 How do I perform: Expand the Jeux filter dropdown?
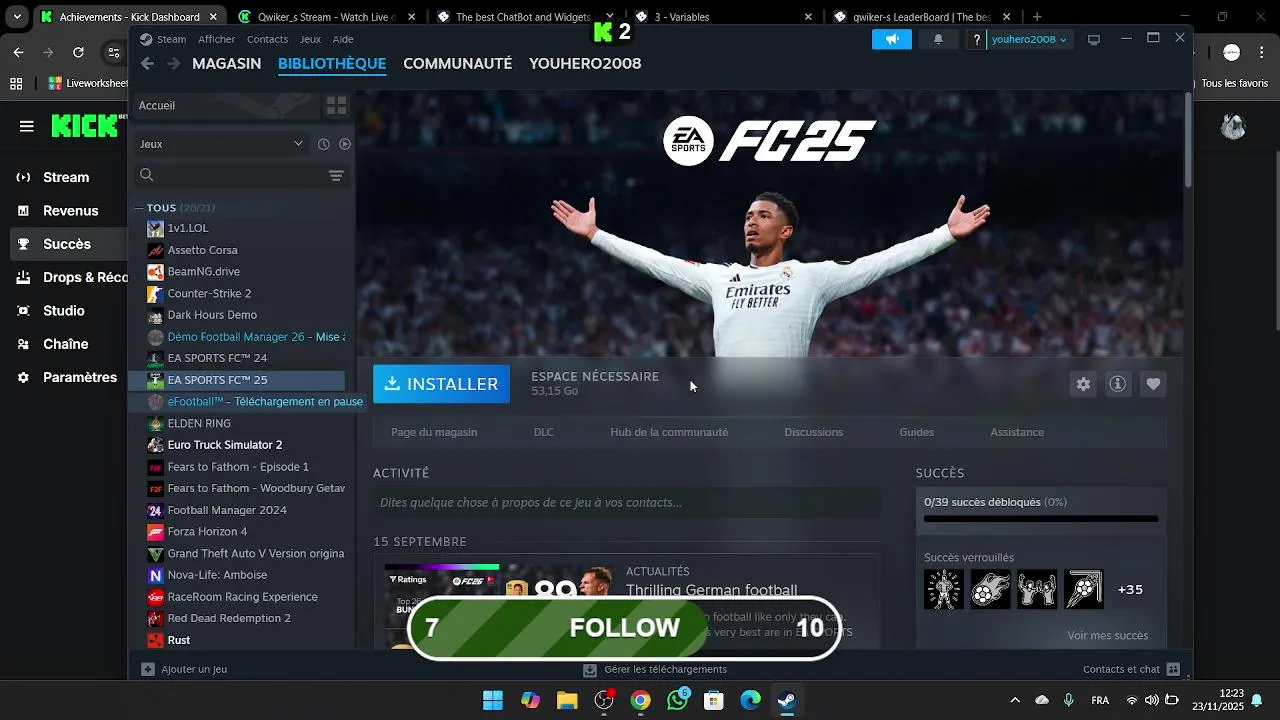pyautogui.click(x=221, y=144)
